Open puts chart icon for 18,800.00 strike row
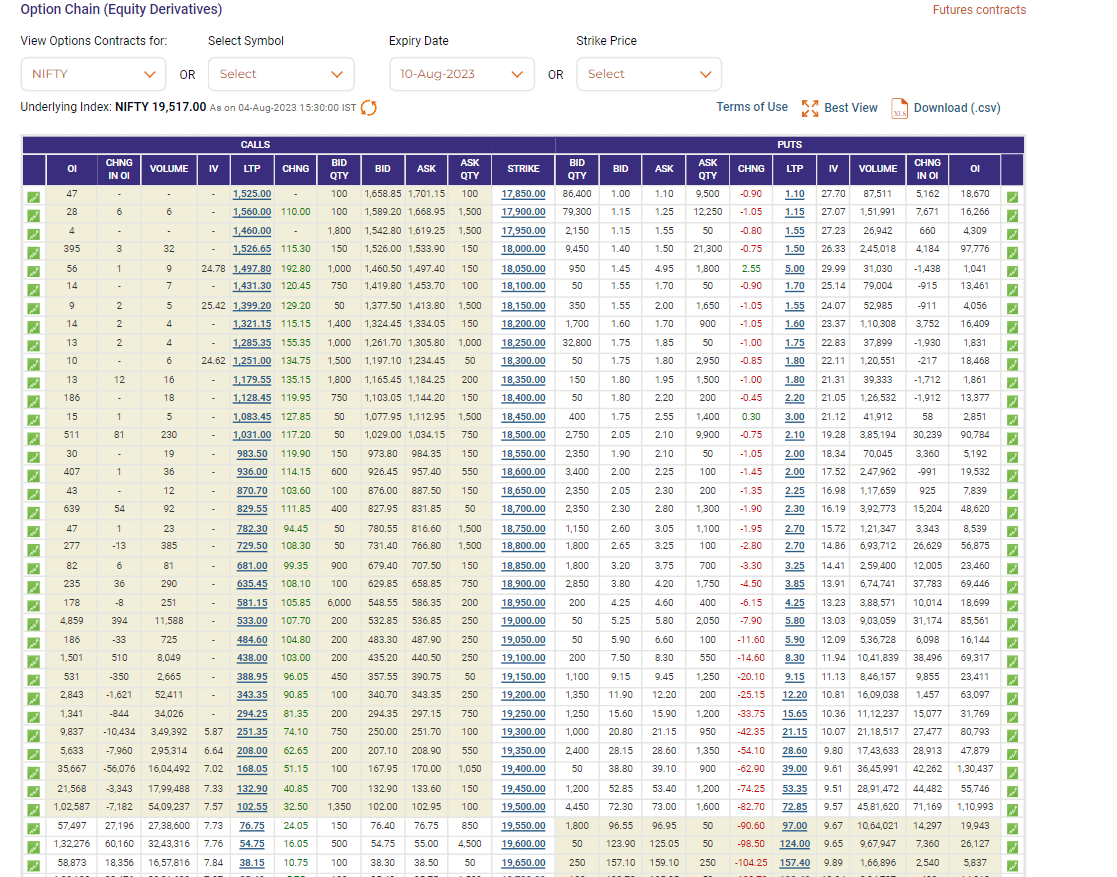 click(1012, 548)
